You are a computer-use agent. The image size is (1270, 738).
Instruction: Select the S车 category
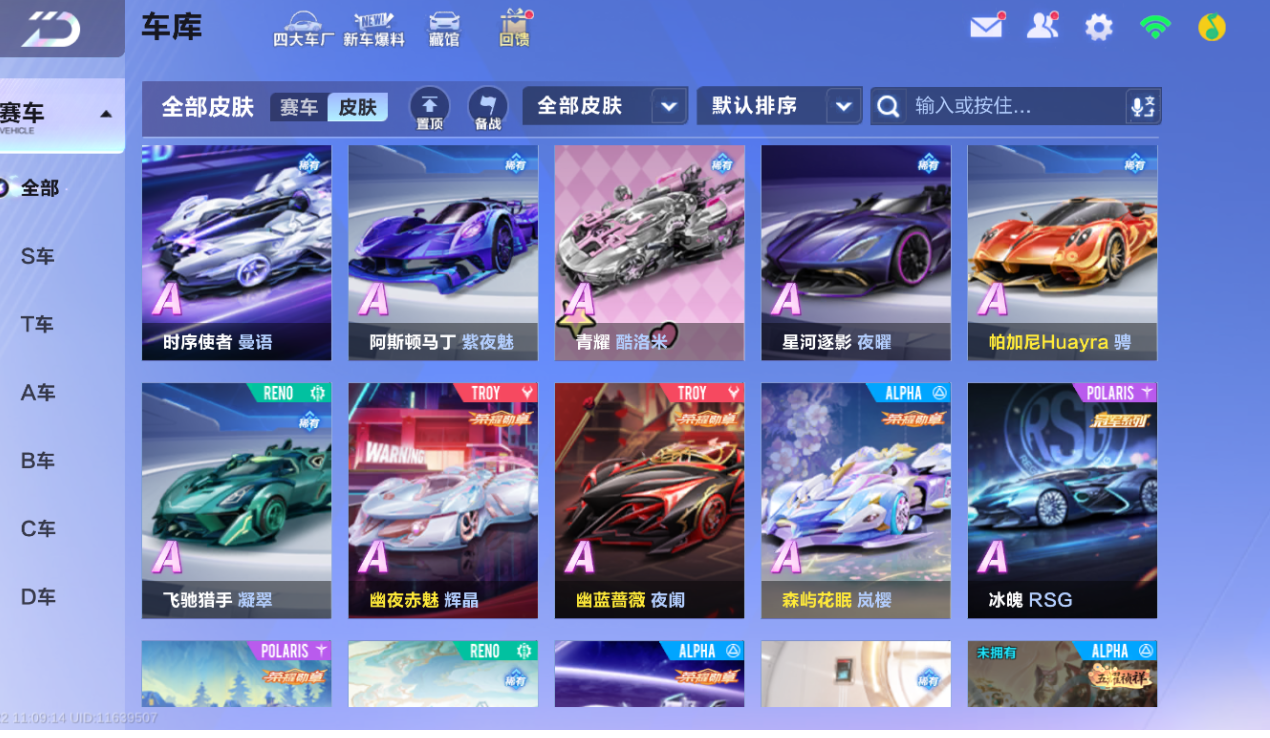point(38,257)
